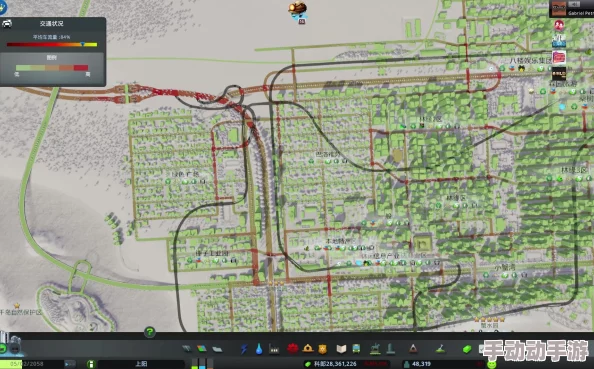Open the Districts painting tool

[217, 349]
